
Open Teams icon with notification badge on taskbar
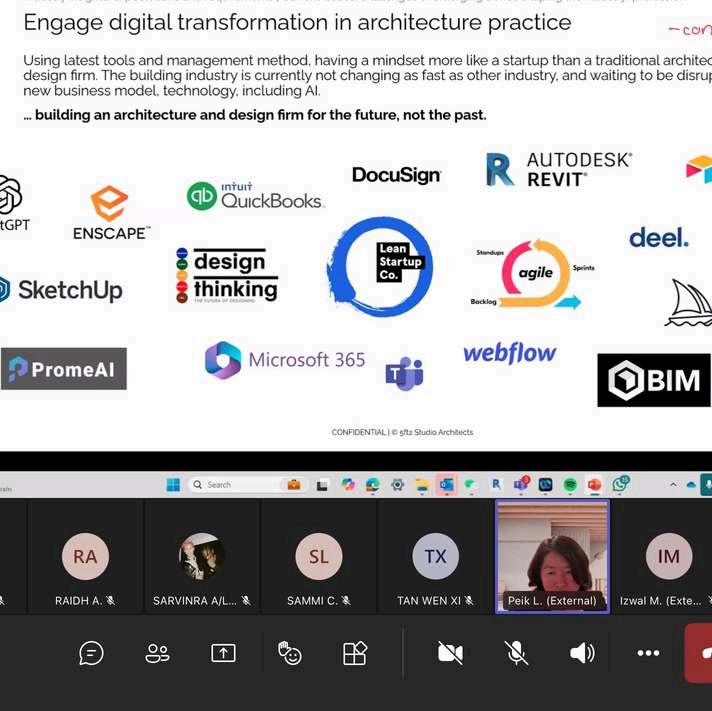point(521,484)
